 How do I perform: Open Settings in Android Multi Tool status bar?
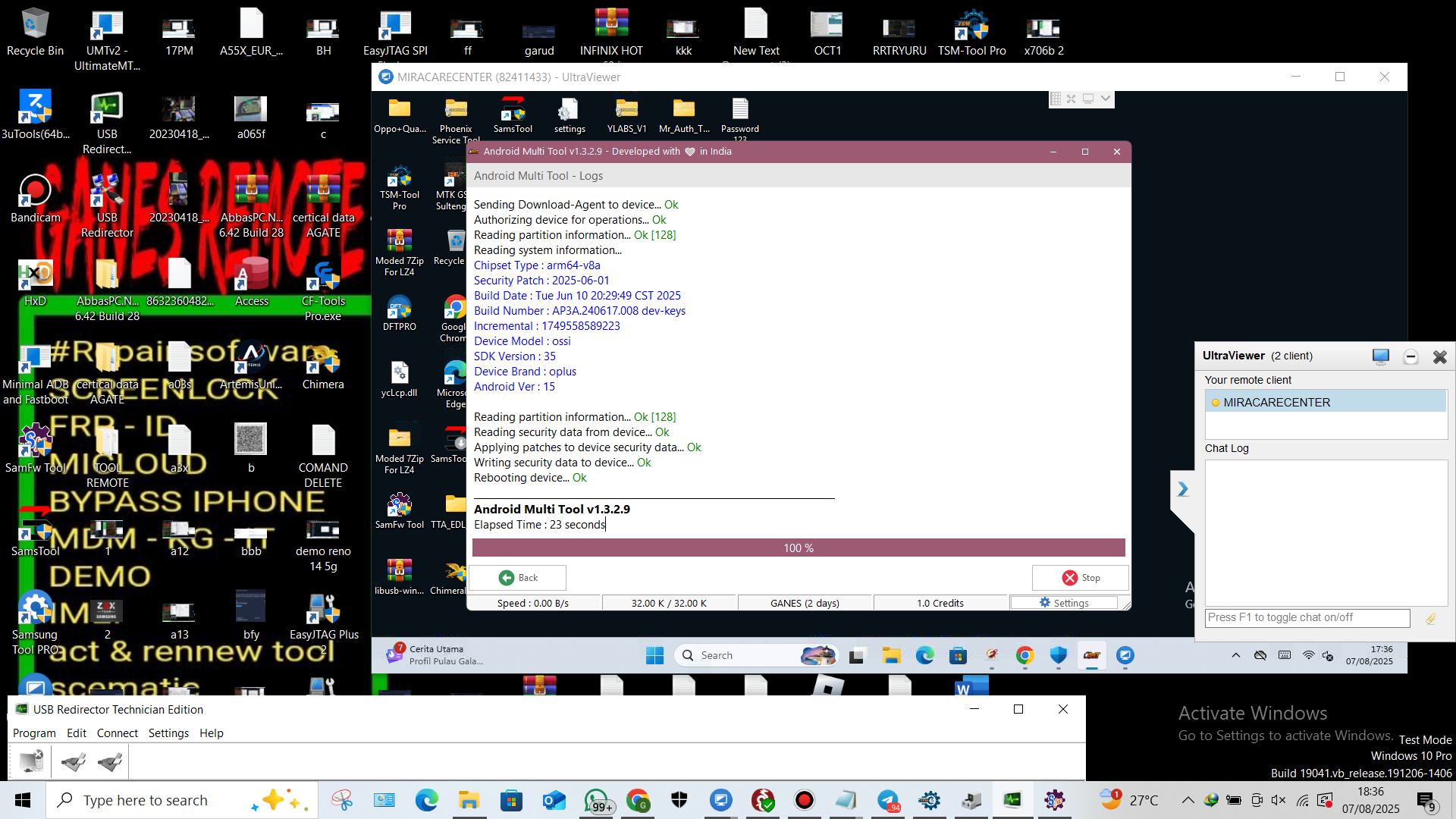coord(1064,603)
